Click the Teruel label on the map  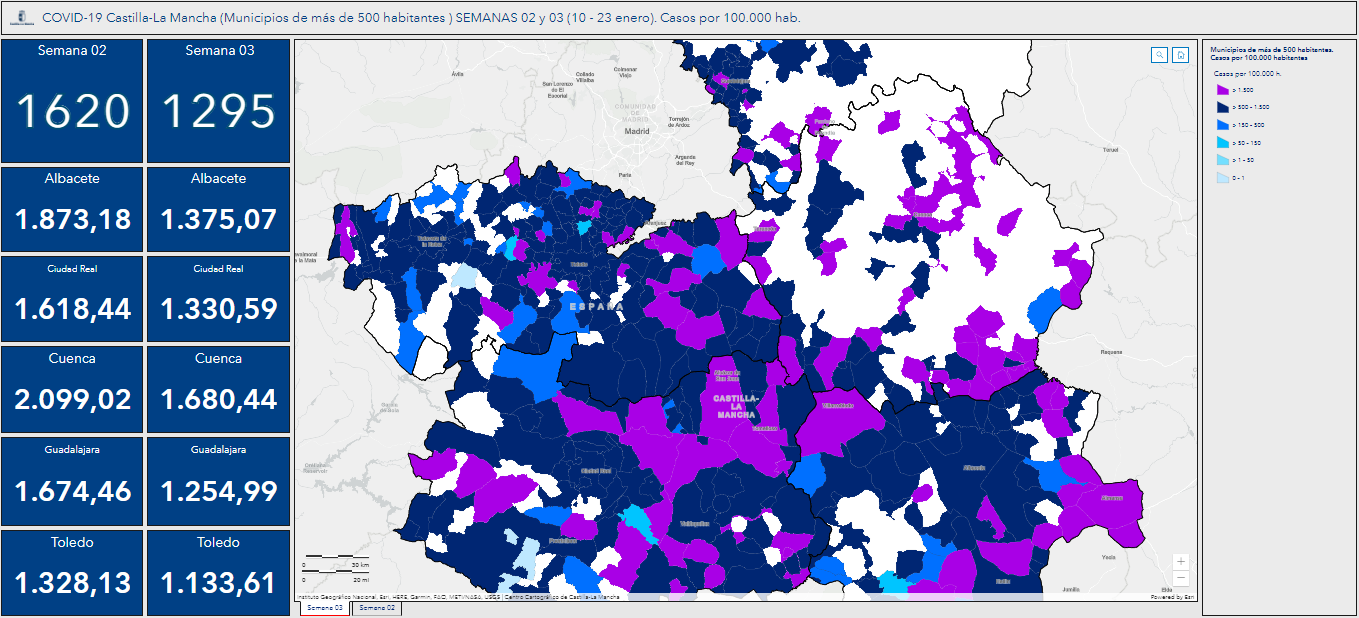(x=1110, y=150)
